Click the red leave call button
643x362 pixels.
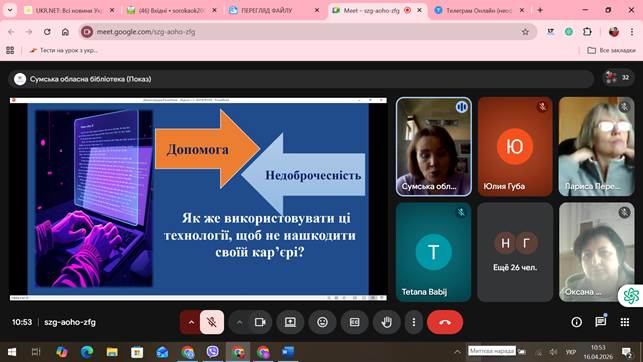(445, 322)
